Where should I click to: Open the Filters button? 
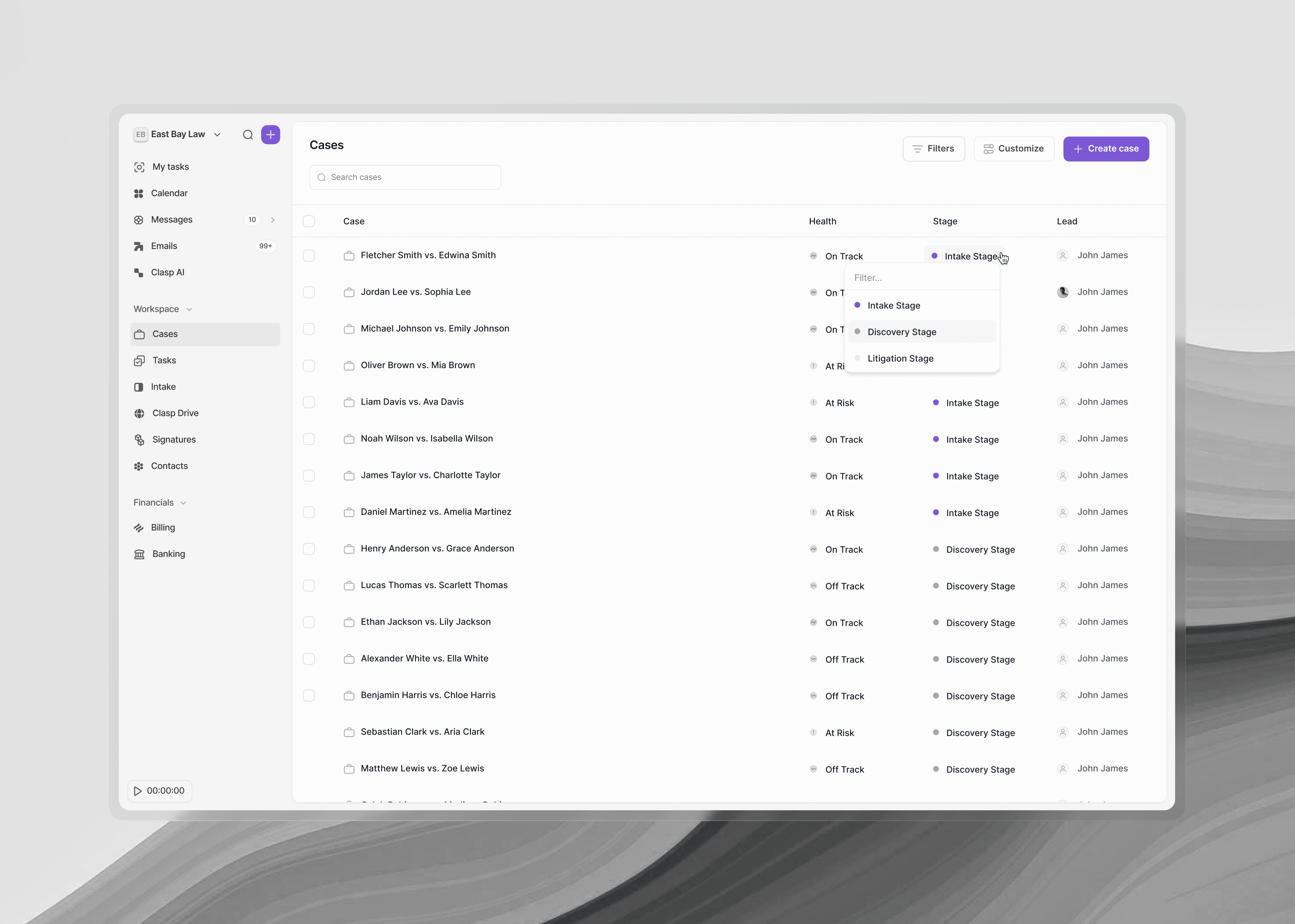[934, 148]
